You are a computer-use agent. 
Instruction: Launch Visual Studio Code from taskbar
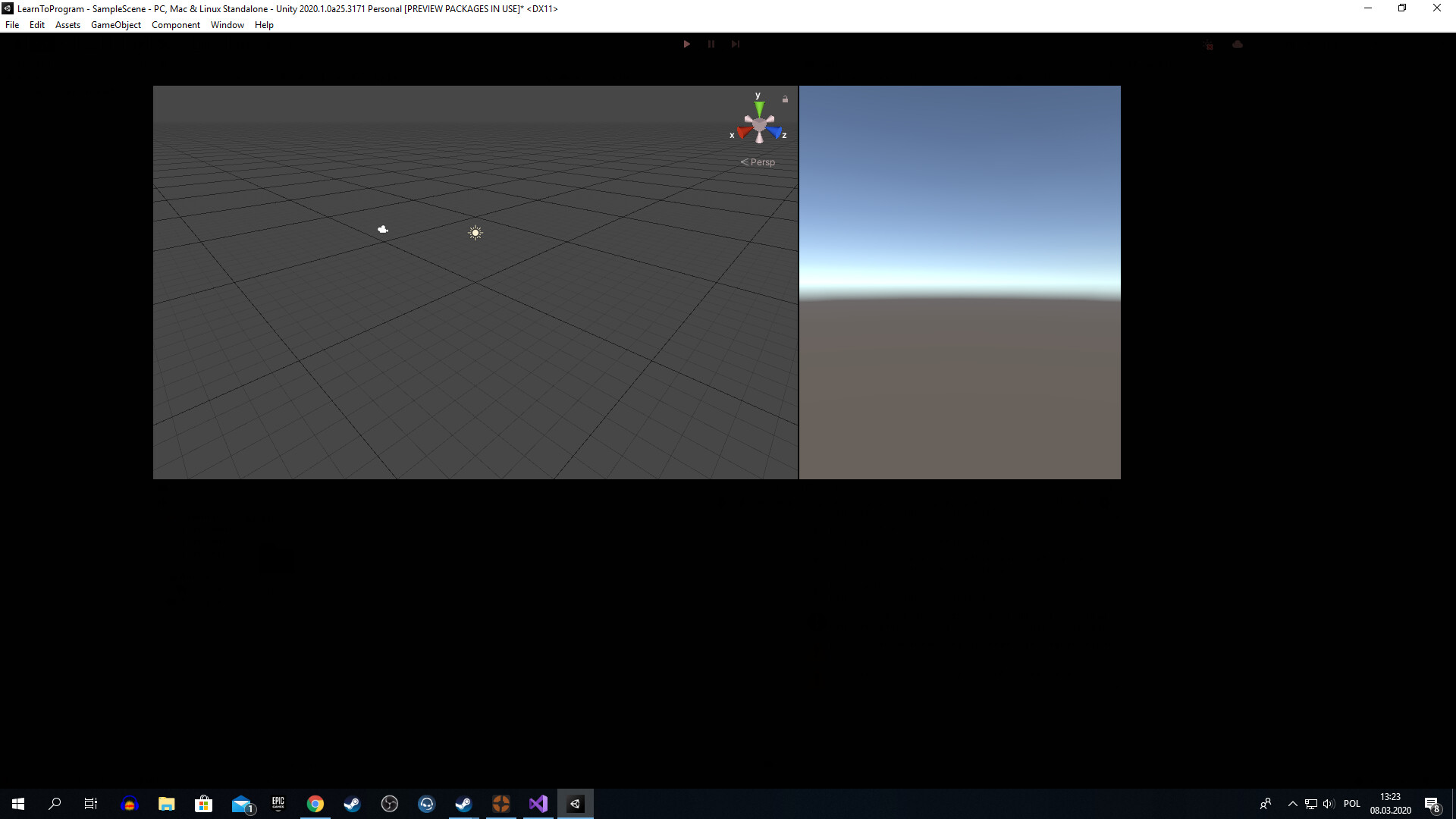[x=538, y=804]
